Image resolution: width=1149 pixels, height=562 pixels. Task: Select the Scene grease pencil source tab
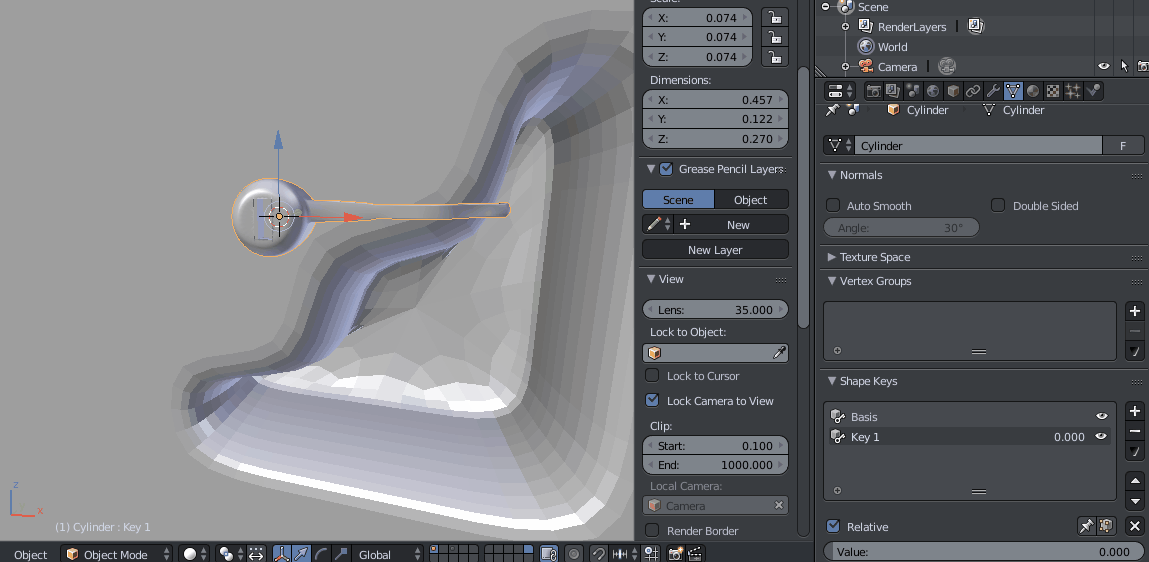tap(678, 199)
